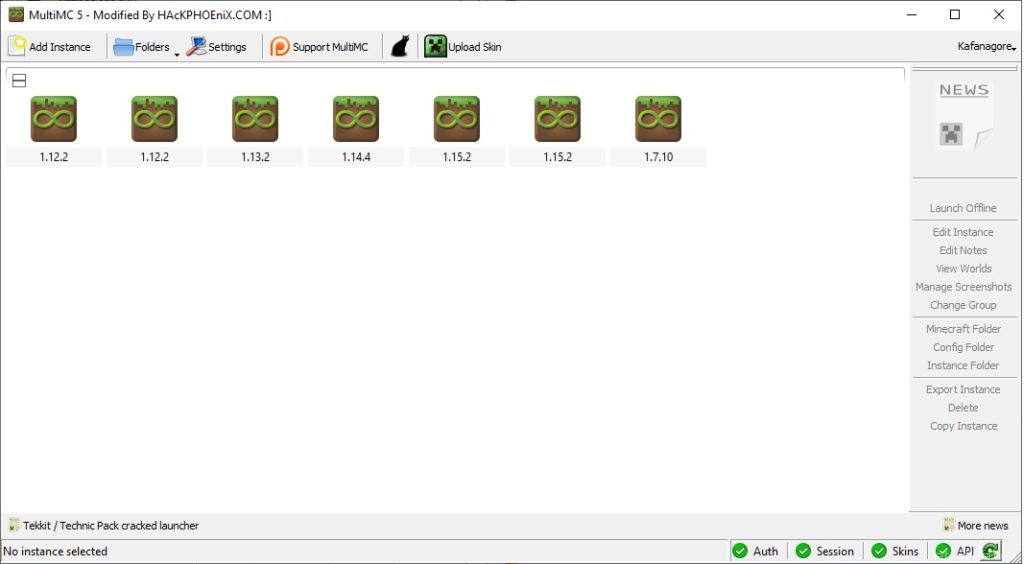Click the API status indicator
Viewport: 1024px width, 564px height.
[955, 552]
